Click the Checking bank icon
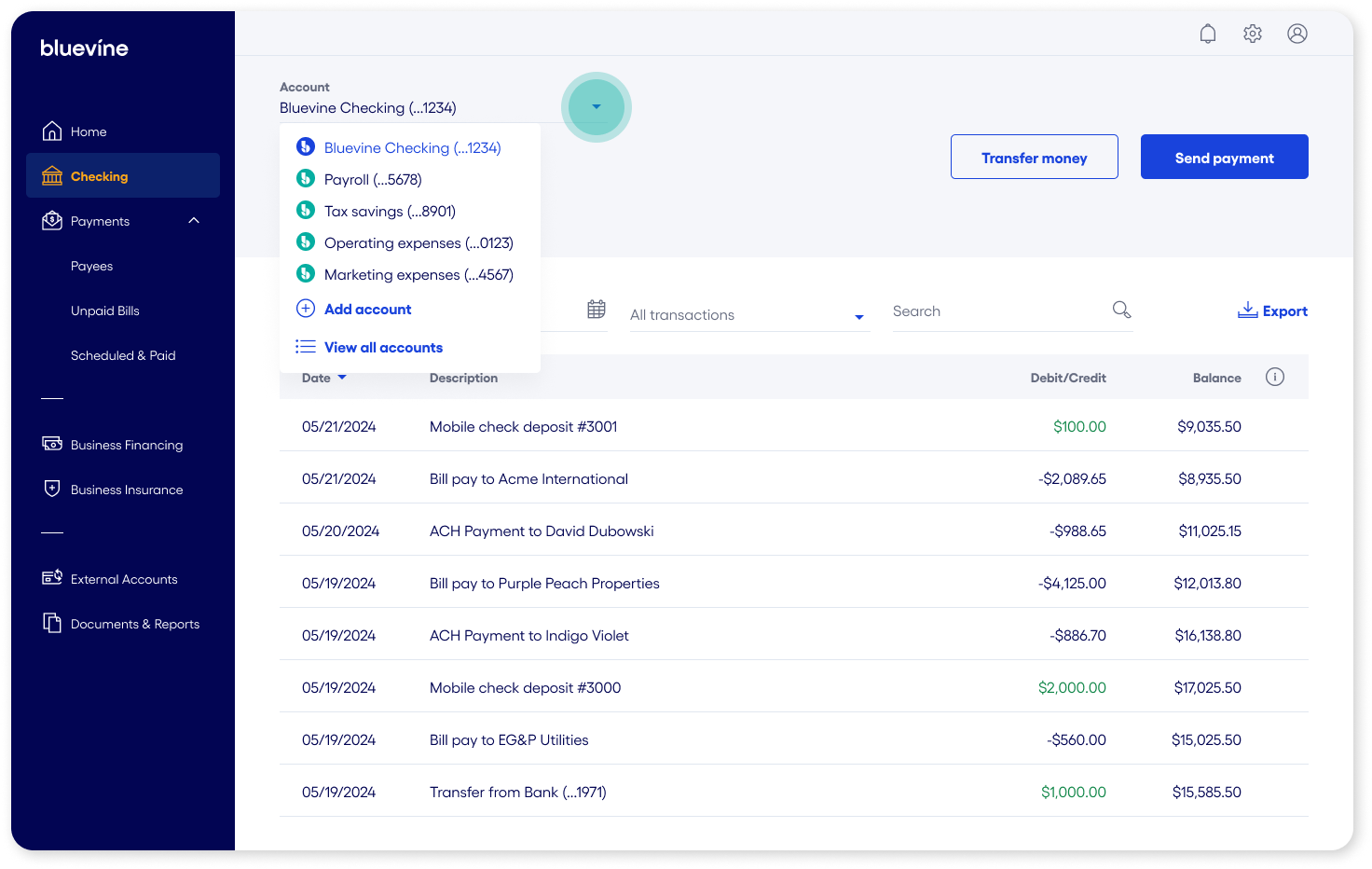Screen dimensions: 1372x869 [x=52, y=176]
